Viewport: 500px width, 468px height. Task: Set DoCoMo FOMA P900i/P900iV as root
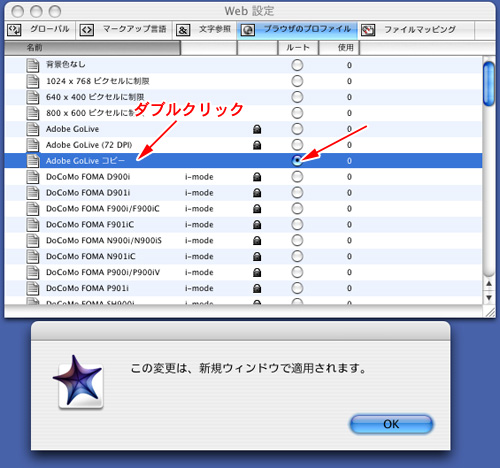pyautogui.click(x=297, y=272)
